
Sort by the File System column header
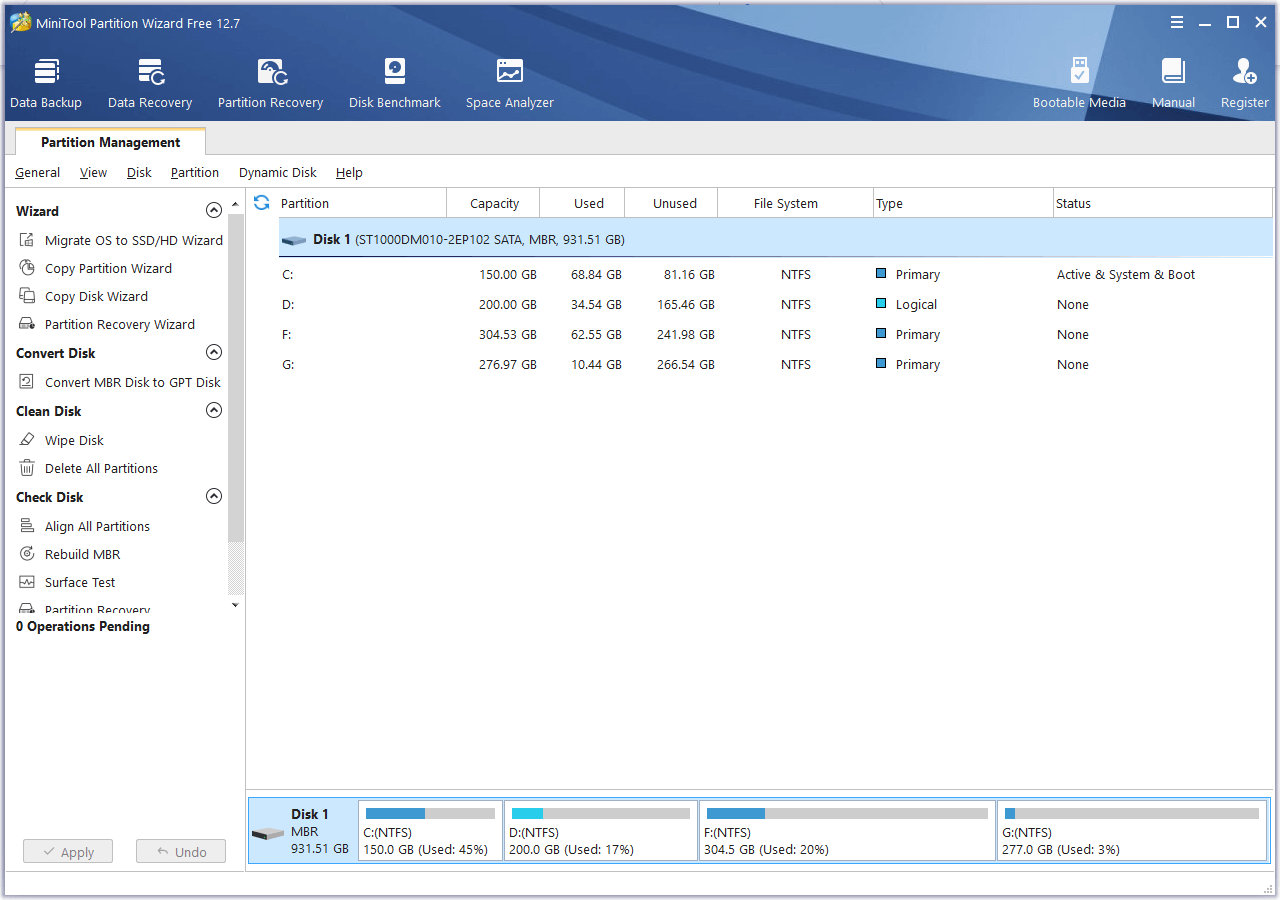[796, 203]
